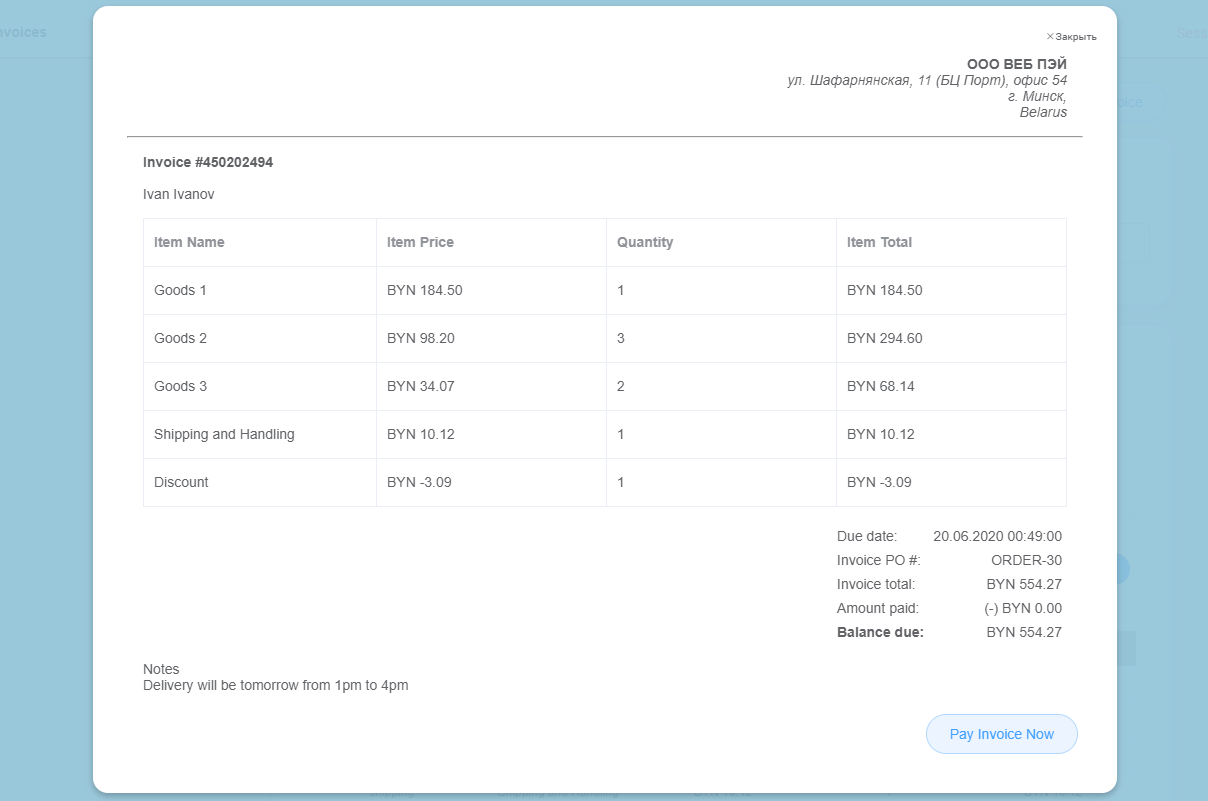Select the Invoice PO # value ORDER-30
Image resolution: width=1208 pixels, height=801 pixels.
pos(1026,560)
